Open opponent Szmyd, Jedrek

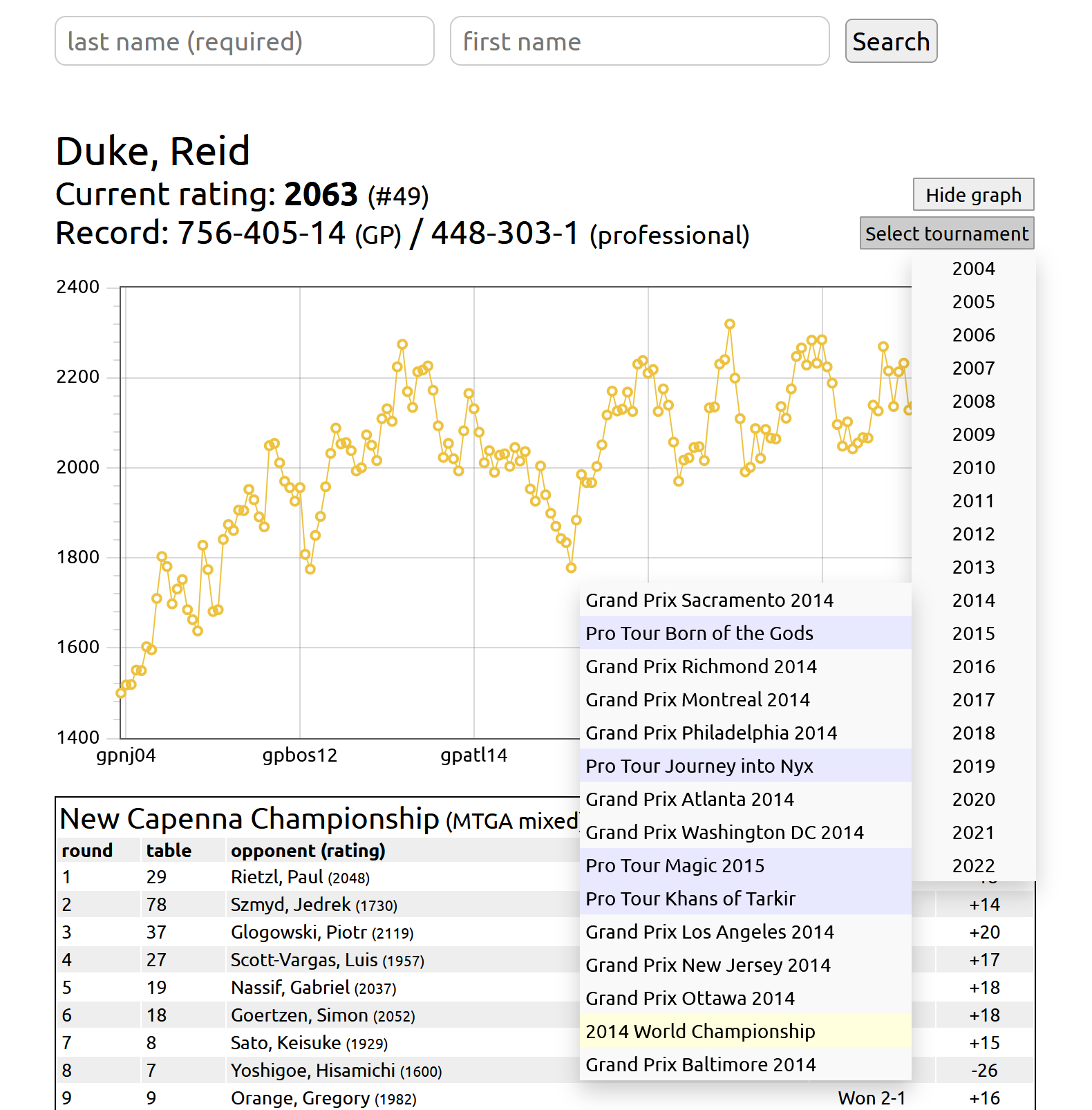pos(290,905)
